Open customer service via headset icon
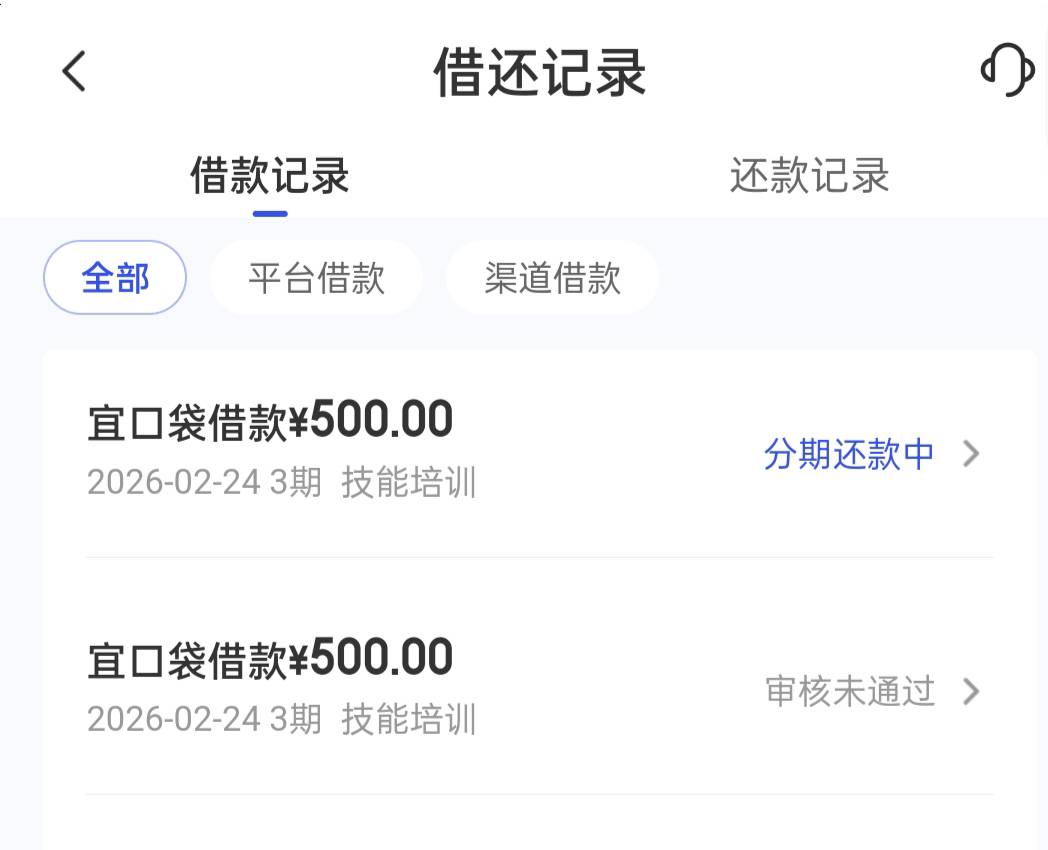The width and height of the screenshot is (1048, 850). click(1006, 71)
